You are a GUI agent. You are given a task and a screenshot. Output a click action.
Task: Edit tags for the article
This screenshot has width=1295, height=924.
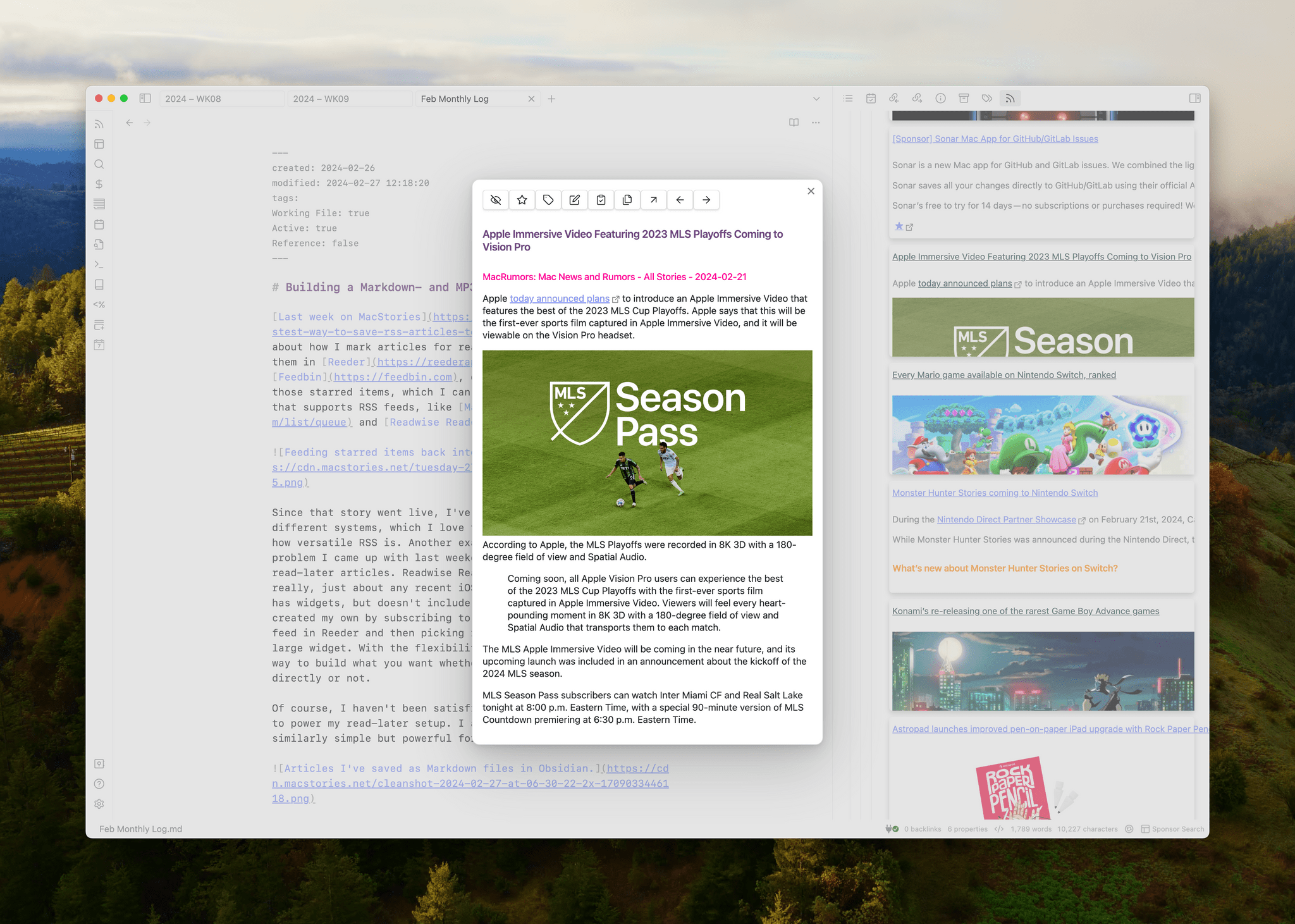548,200
